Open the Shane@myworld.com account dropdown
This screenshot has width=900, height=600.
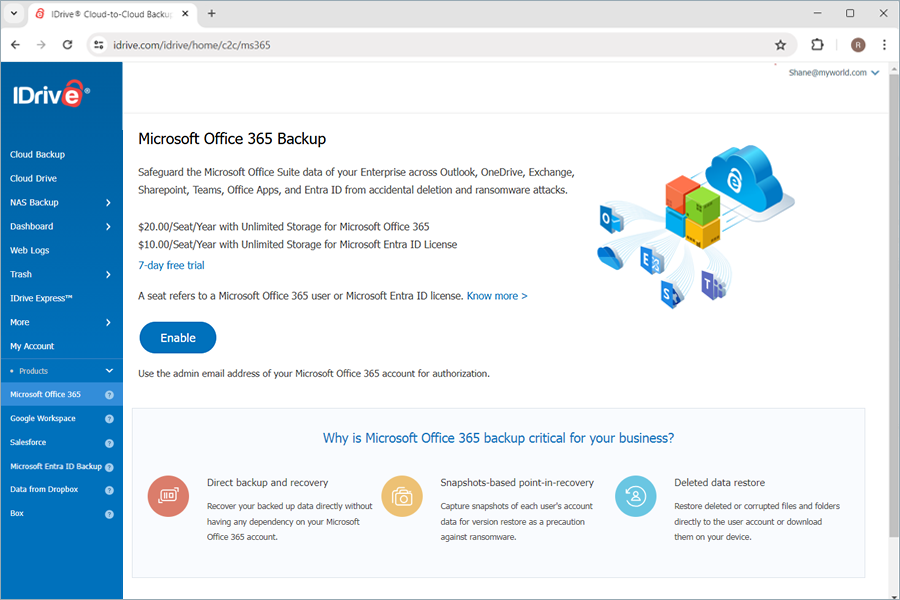833,73
